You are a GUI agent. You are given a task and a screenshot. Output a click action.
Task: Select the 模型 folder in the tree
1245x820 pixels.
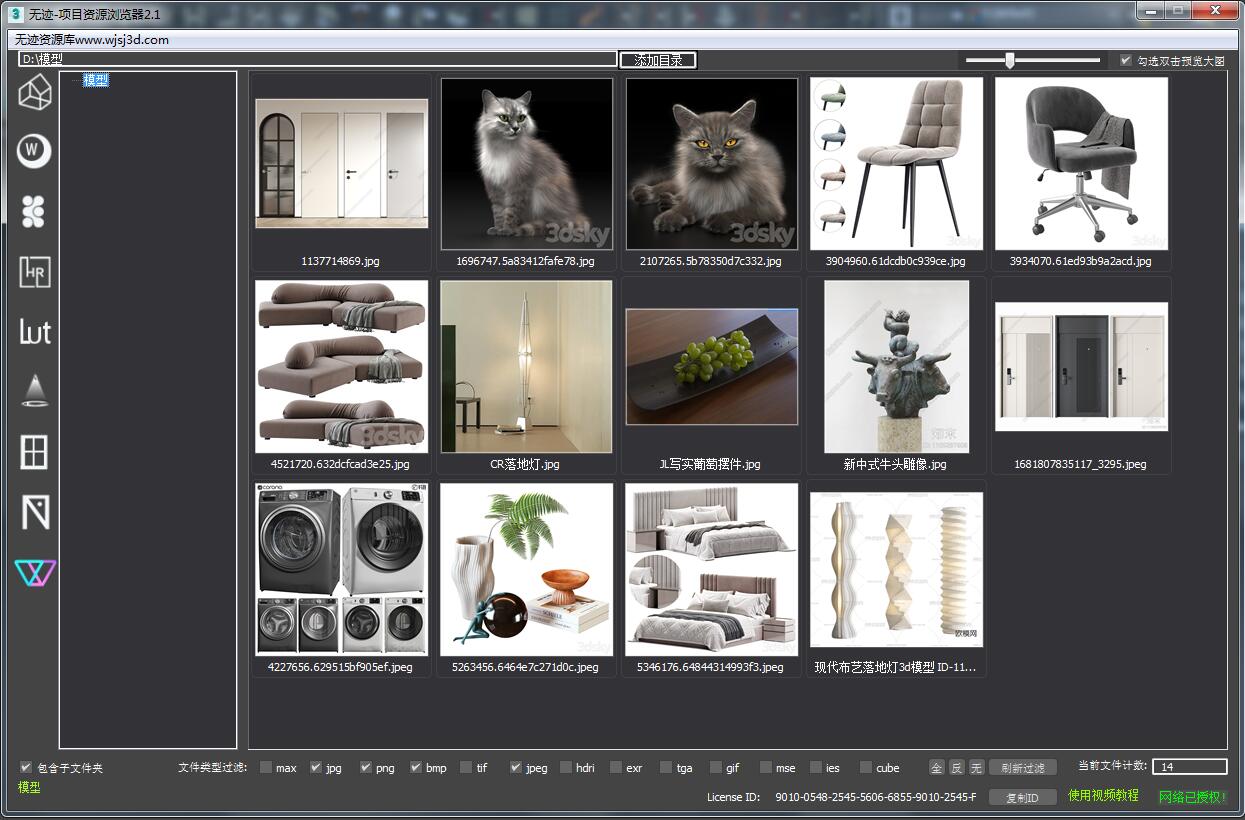coord(96,80)
